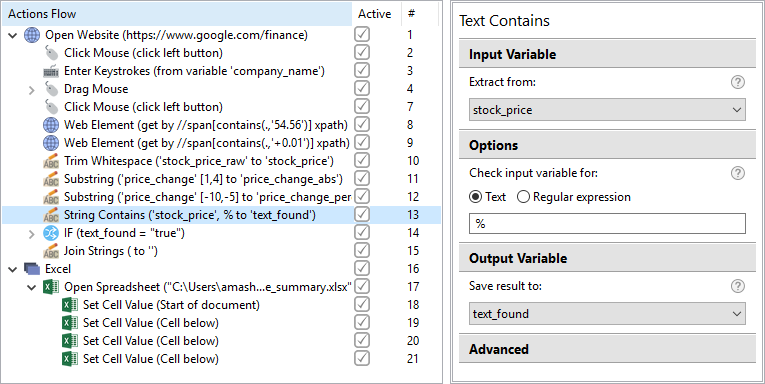The image size is (765, 384).
Task: Click row number 13
Action: pyautogui.click(x=413, y=215)
